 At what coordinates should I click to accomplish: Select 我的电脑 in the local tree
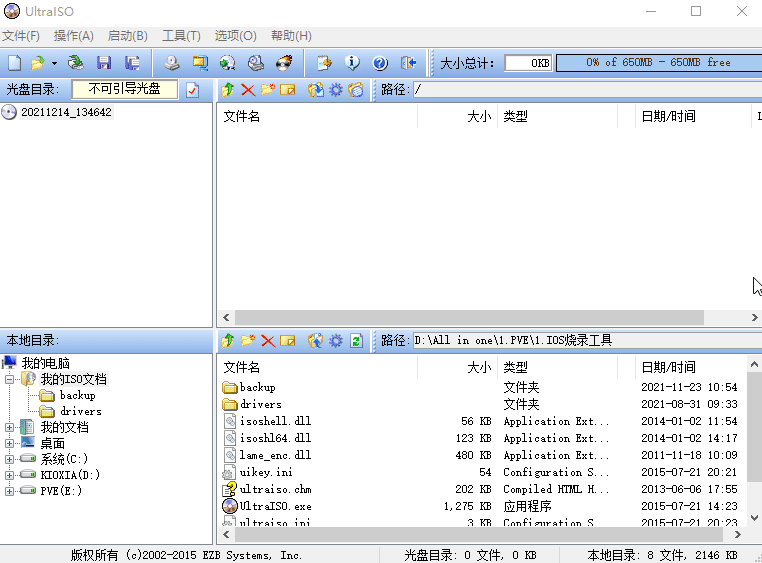[46, 363]
